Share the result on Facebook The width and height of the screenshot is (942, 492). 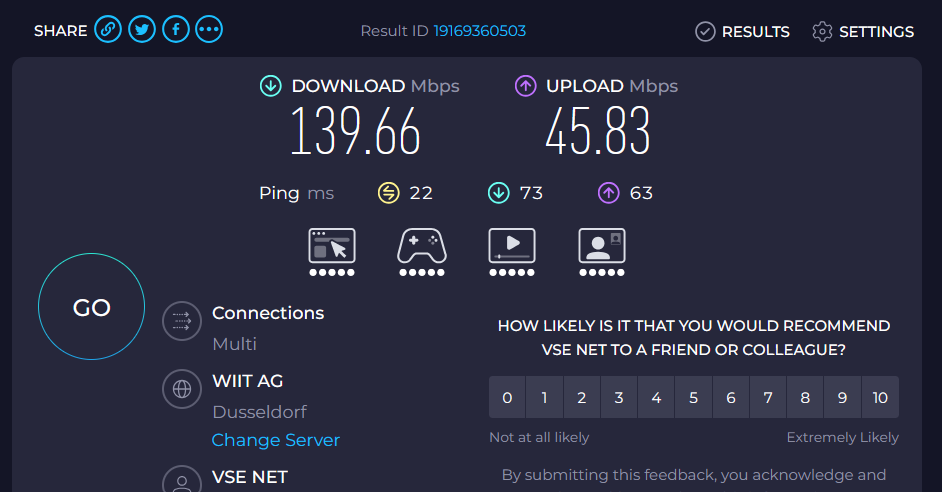(175, 29)
